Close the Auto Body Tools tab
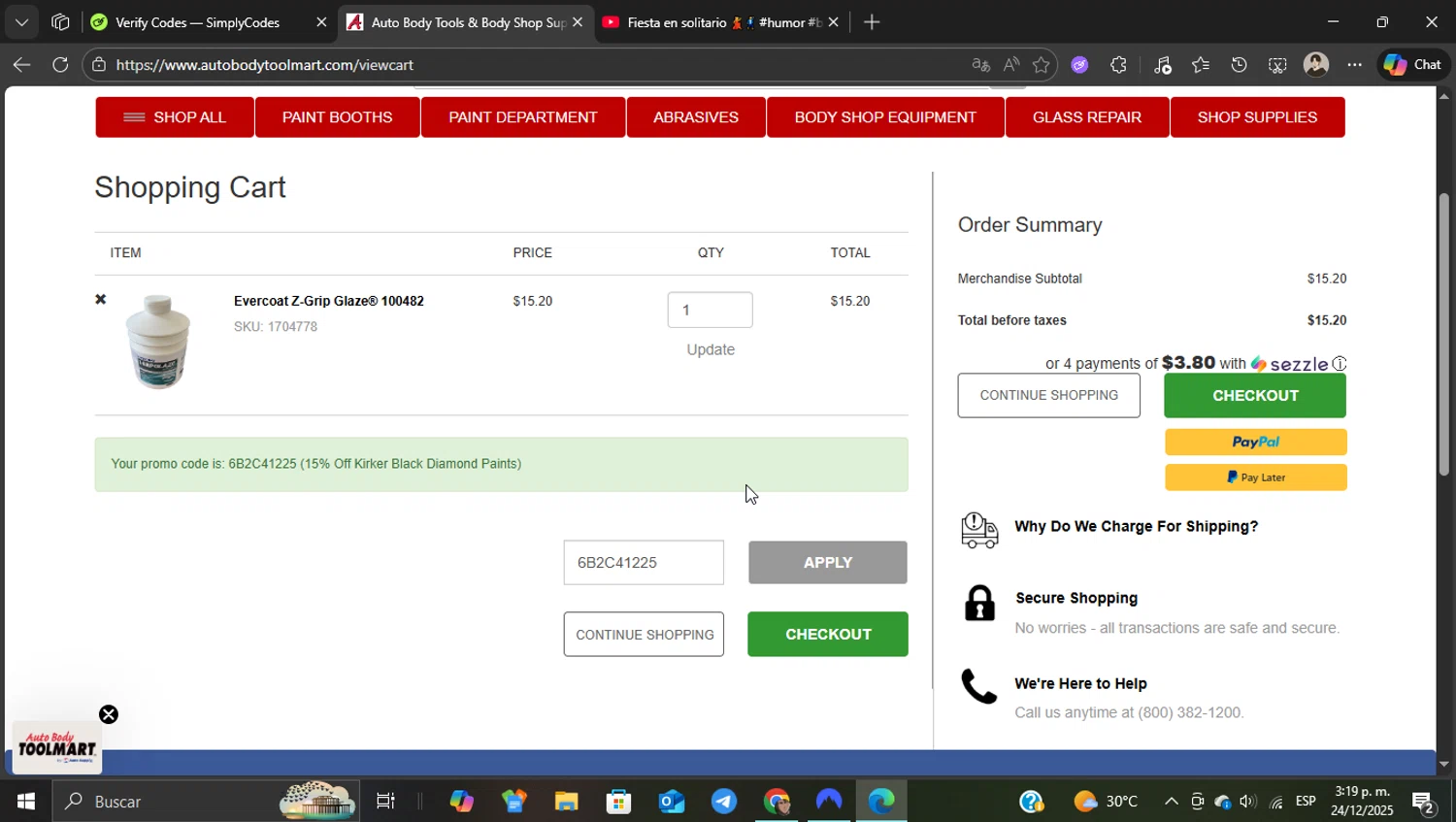 click(x=578, y=22)
